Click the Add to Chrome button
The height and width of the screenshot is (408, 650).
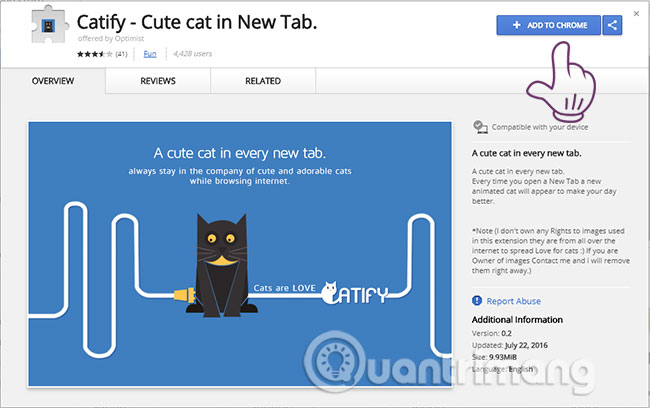(548, 25)
